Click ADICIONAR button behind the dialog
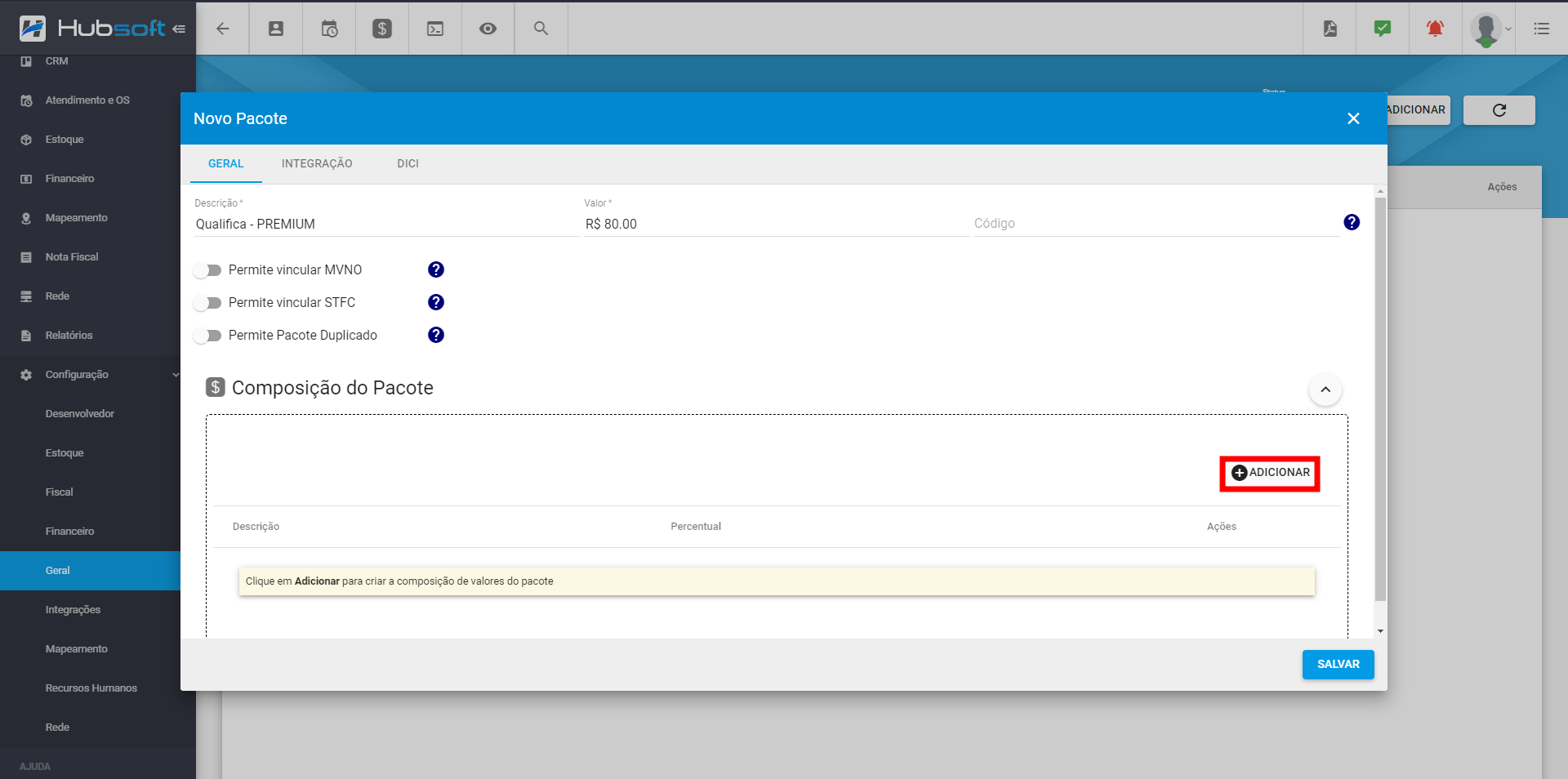Viewport: 1568px width, 779px height. [1419, 110]
